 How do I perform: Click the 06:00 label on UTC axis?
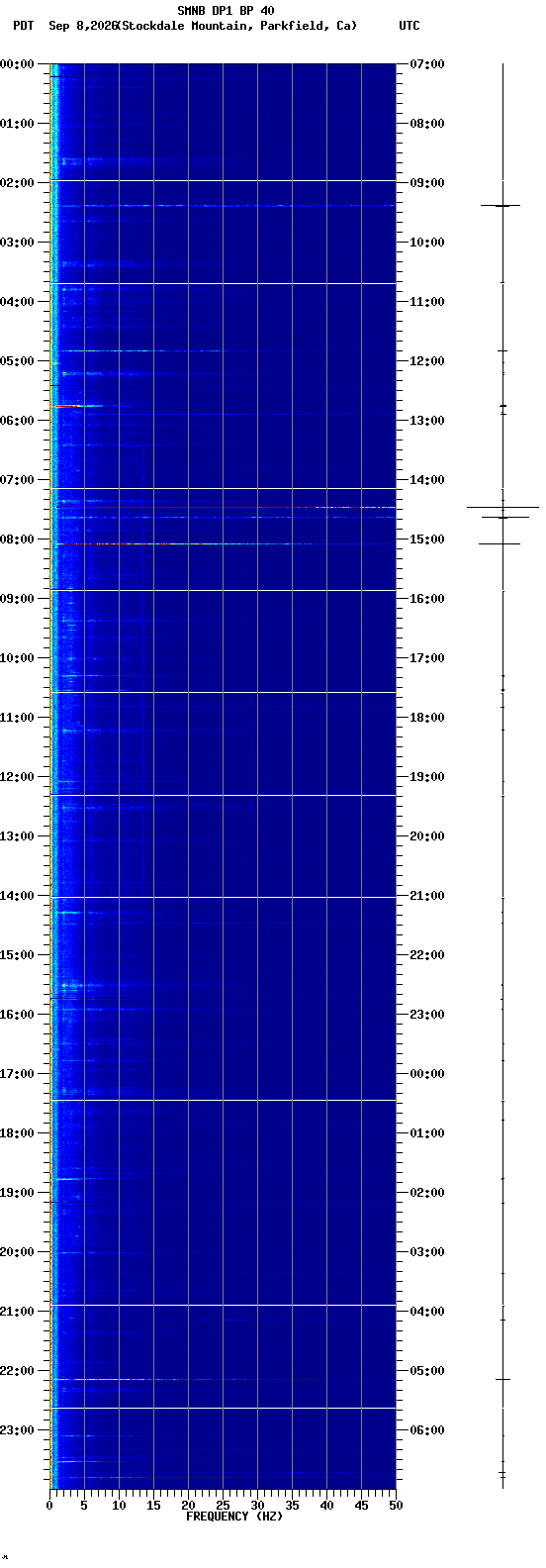tap(427, 1430)
